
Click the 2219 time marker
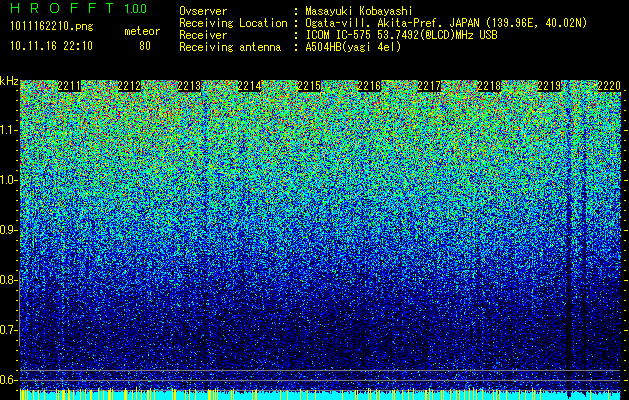click(549, 86)
